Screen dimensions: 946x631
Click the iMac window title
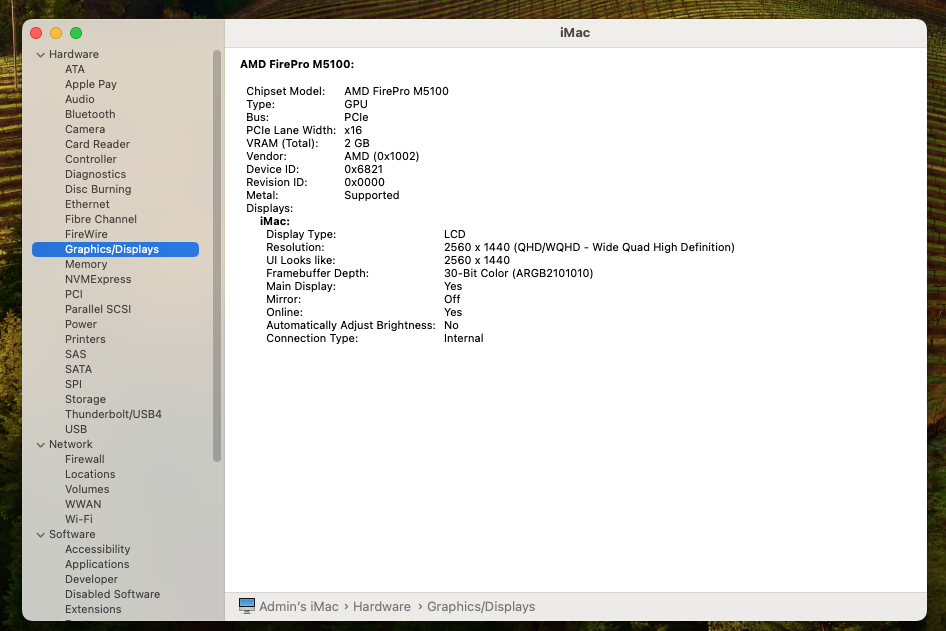575,33
